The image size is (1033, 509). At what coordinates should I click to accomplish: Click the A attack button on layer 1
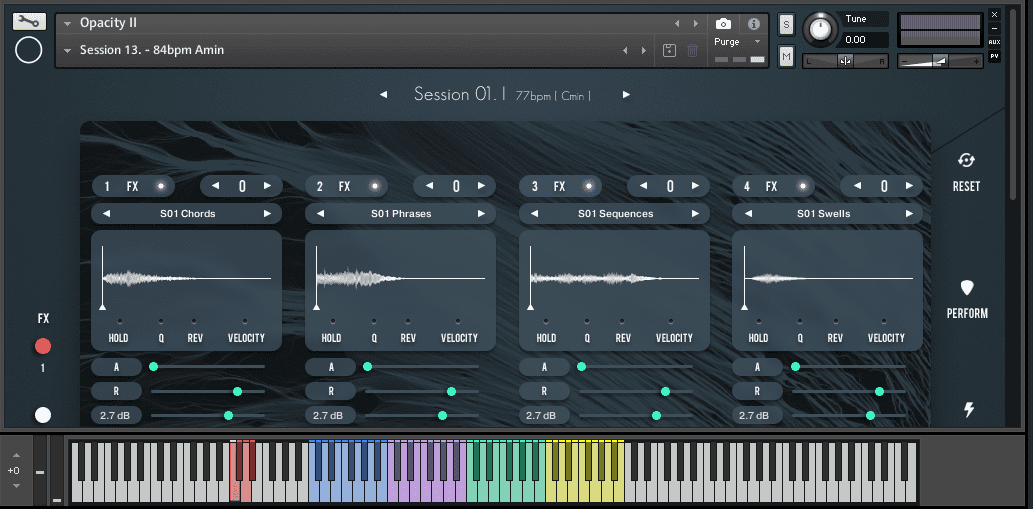click(x=117, y=367)
